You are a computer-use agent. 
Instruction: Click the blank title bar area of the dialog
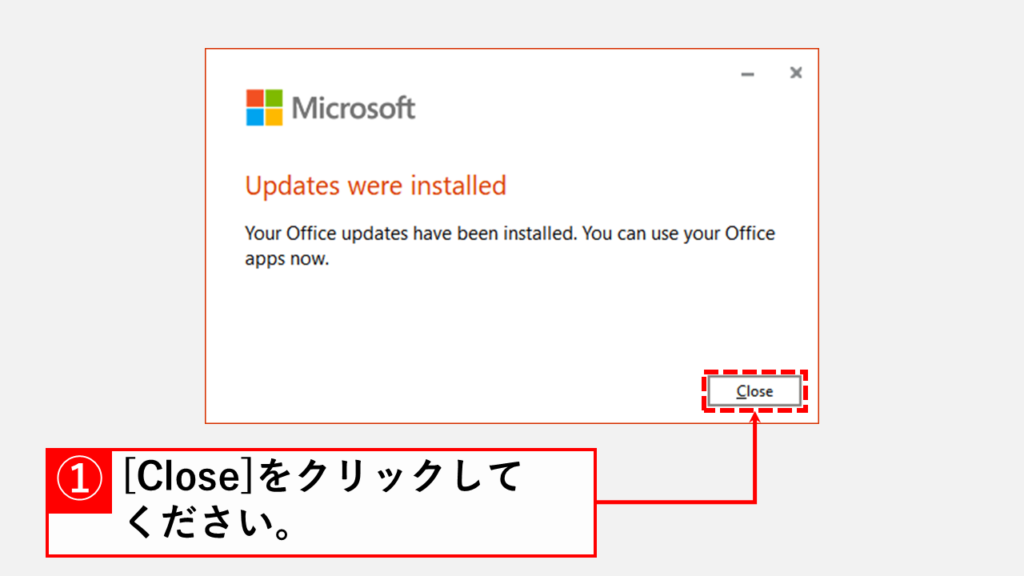pyautogui.click(x=500, y=68)
